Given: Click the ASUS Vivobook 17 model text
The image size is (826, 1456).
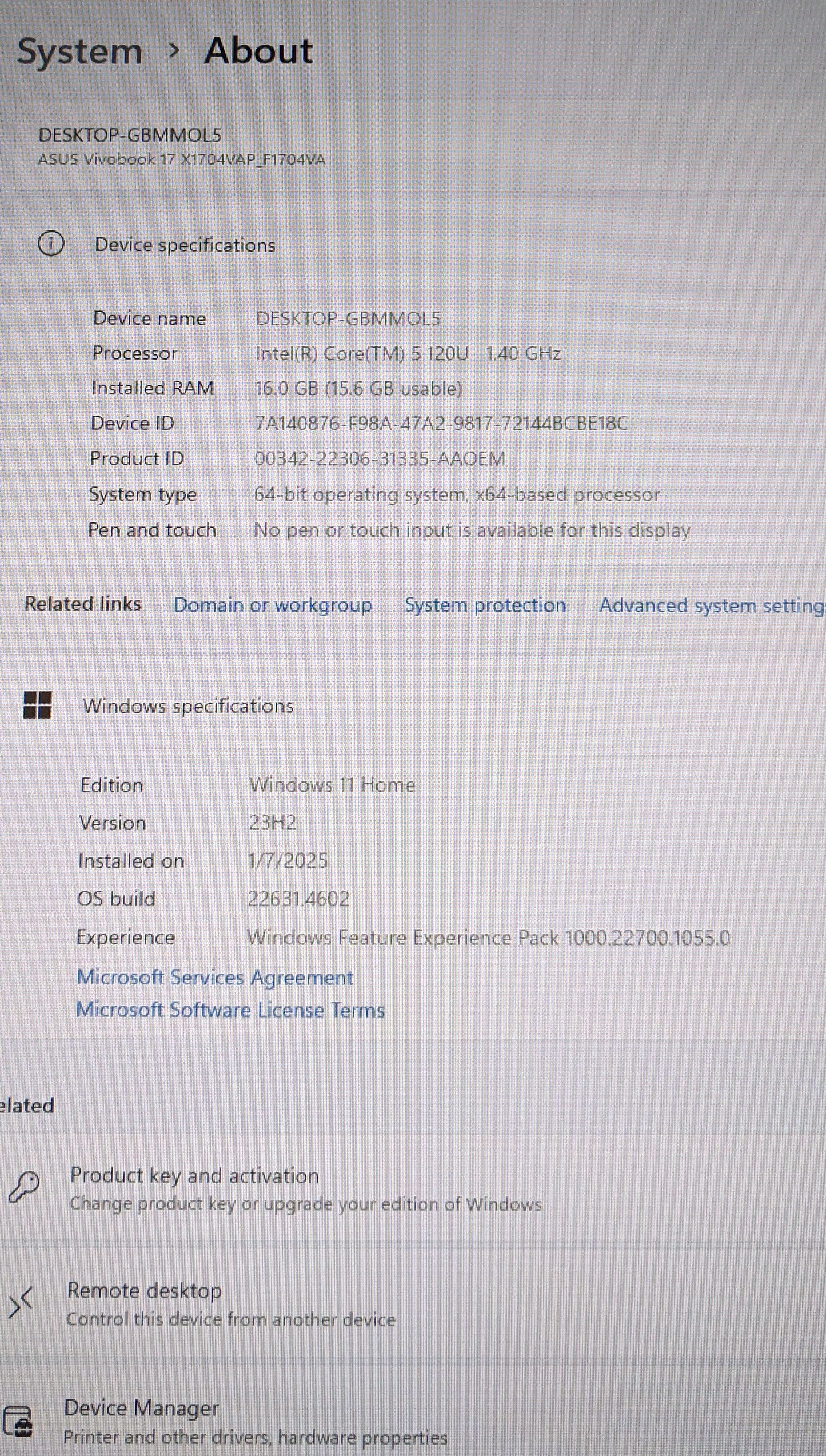Looking at the screenshot, I should click(x=182, y=159).
